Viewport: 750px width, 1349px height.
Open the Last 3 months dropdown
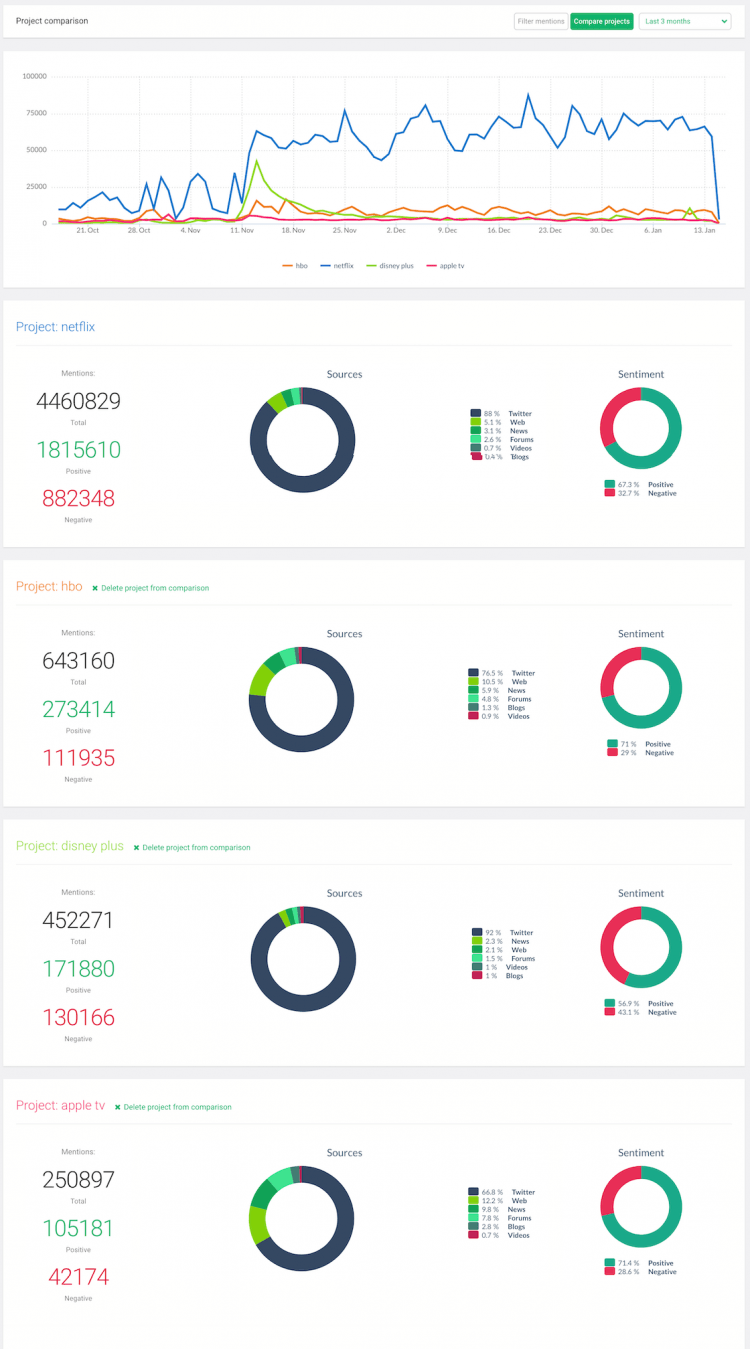(685, 21)
